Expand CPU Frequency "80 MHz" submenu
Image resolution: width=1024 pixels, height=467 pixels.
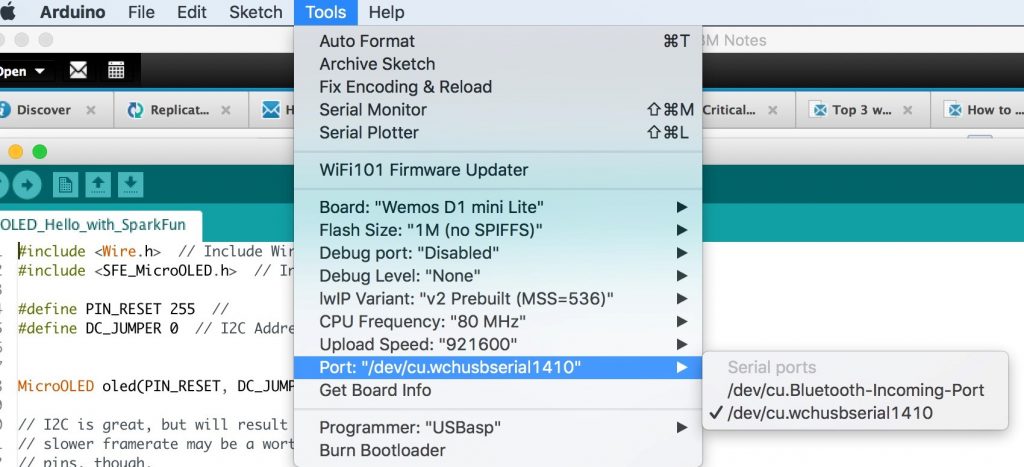(x=498, y=321)
